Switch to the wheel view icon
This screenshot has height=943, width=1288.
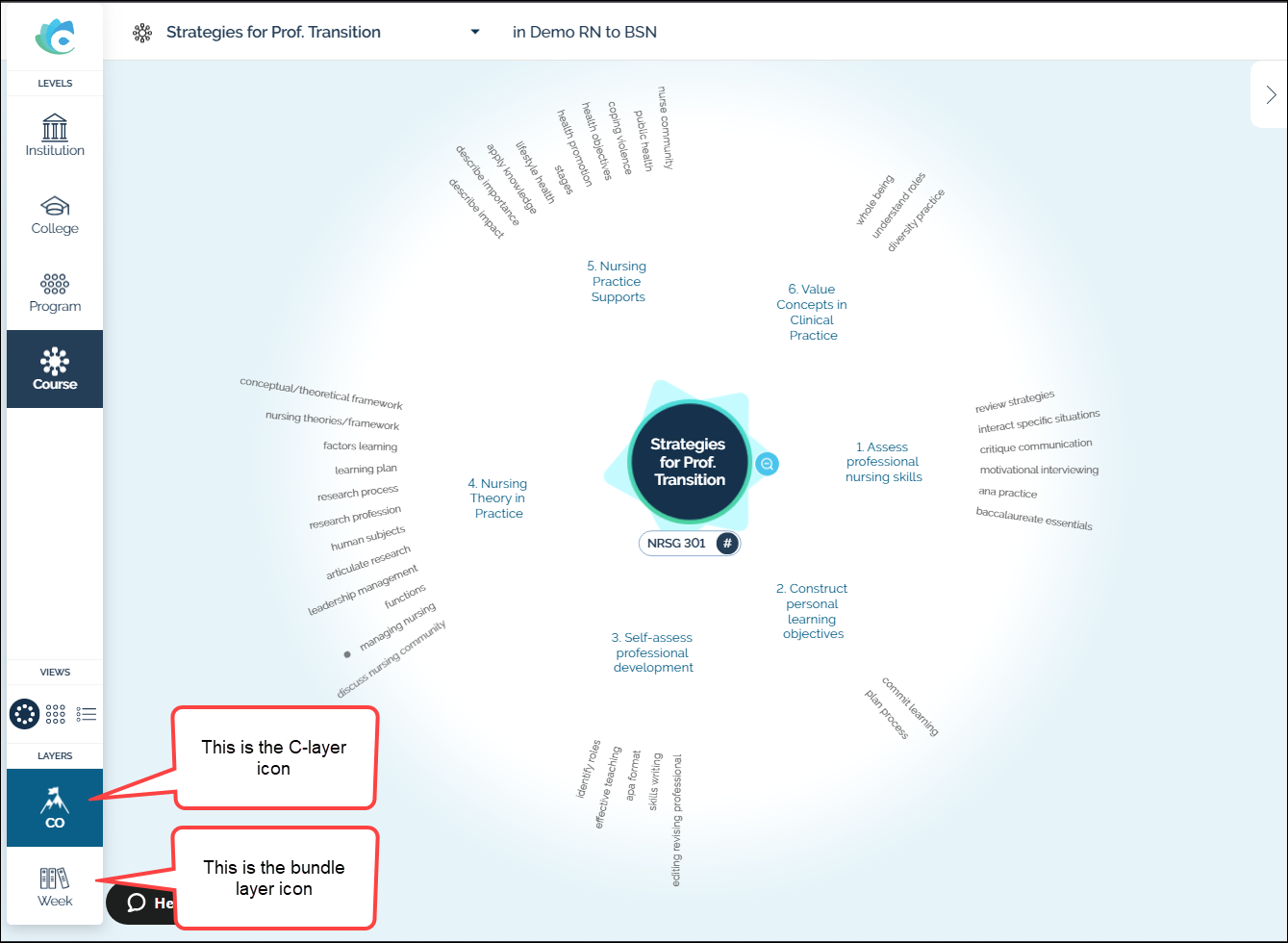coord(24,713)
